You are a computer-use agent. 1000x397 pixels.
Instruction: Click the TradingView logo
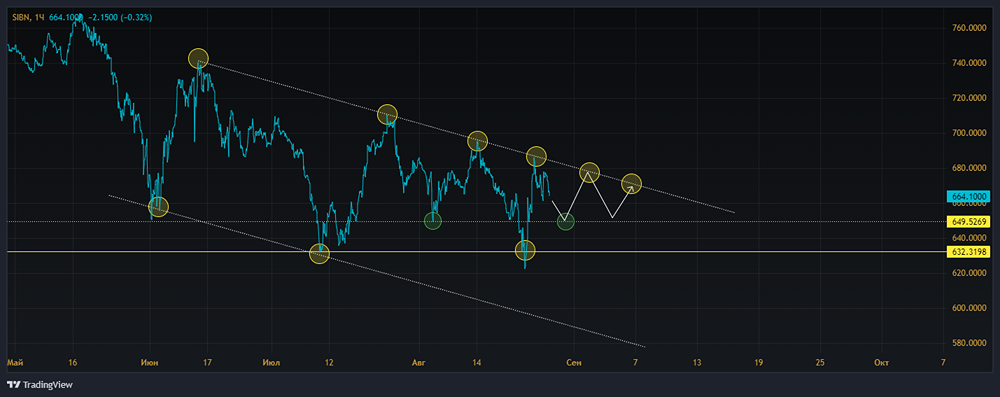coord(40,385)
